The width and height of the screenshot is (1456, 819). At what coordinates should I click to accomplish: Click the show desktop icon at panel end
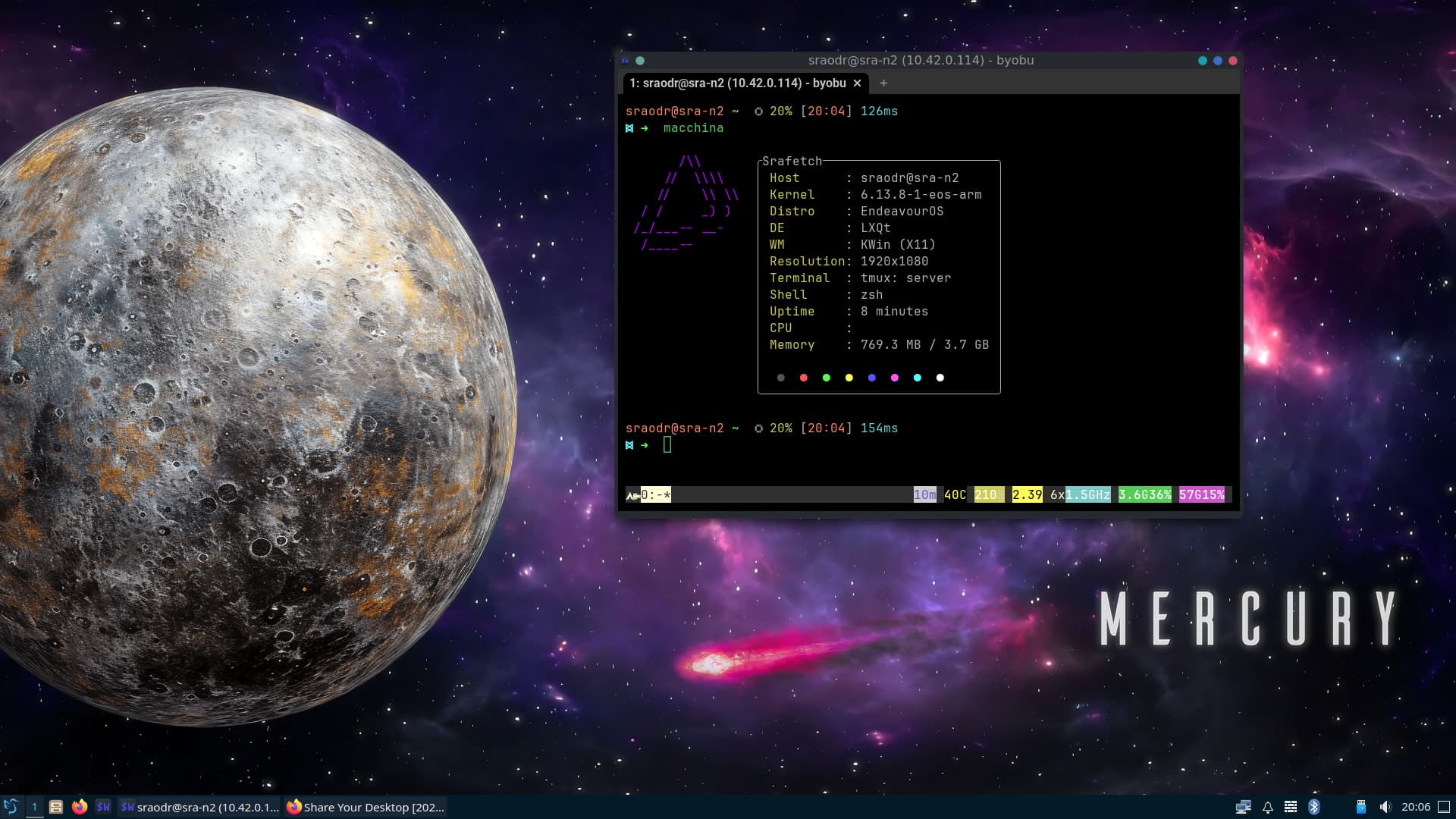pyautogui.click(x=1444, y=807)
